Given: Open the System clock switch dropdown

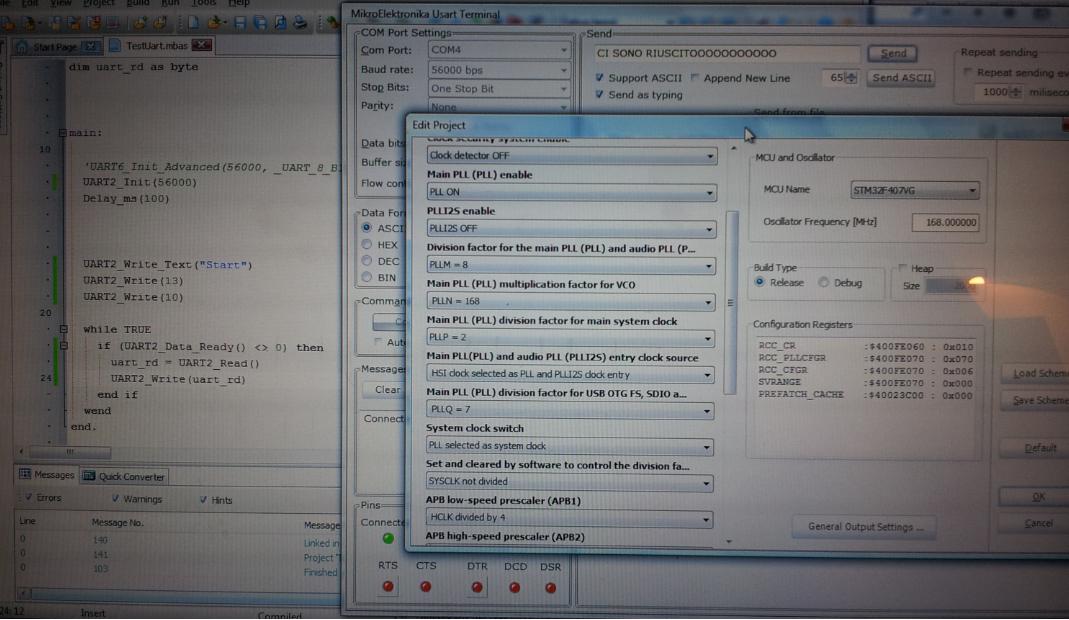Looking at the screenshot, I should 570,445.
